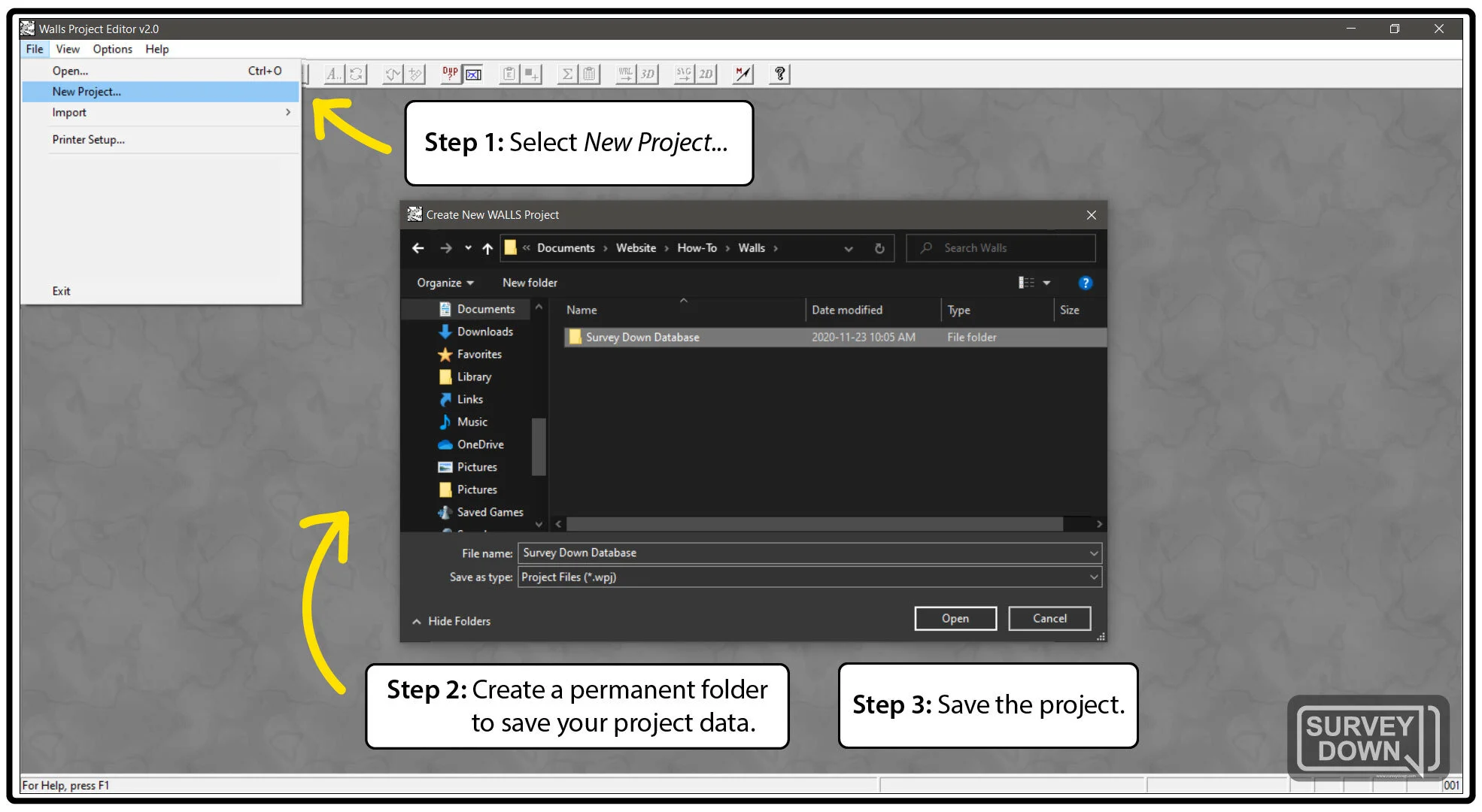Click the VRML export toolbar icon
The width and height of the screenshot is (1482, 812).
tap(625, 74)
